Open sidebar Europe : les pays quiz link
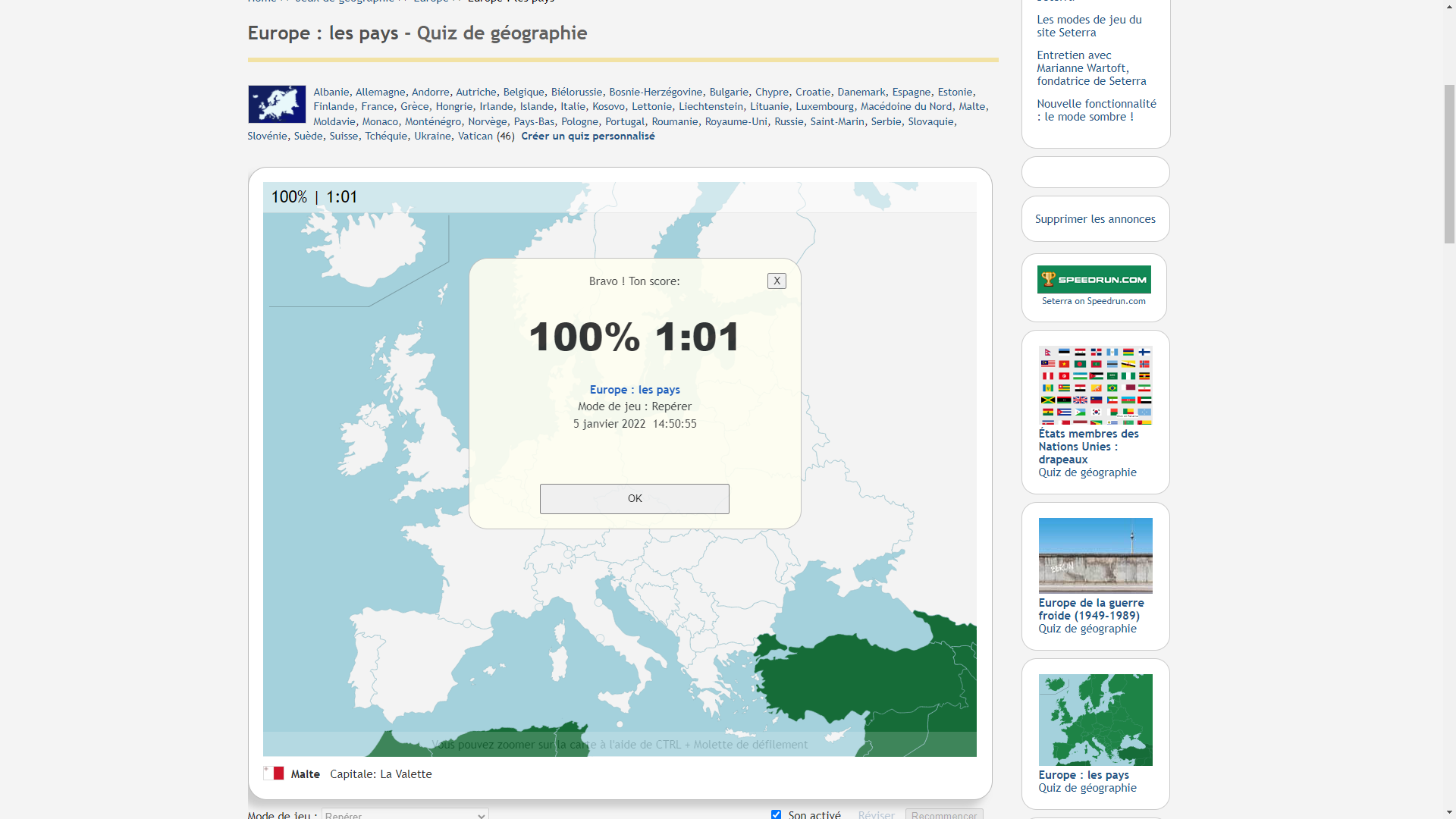 [x=1084, y=775]
